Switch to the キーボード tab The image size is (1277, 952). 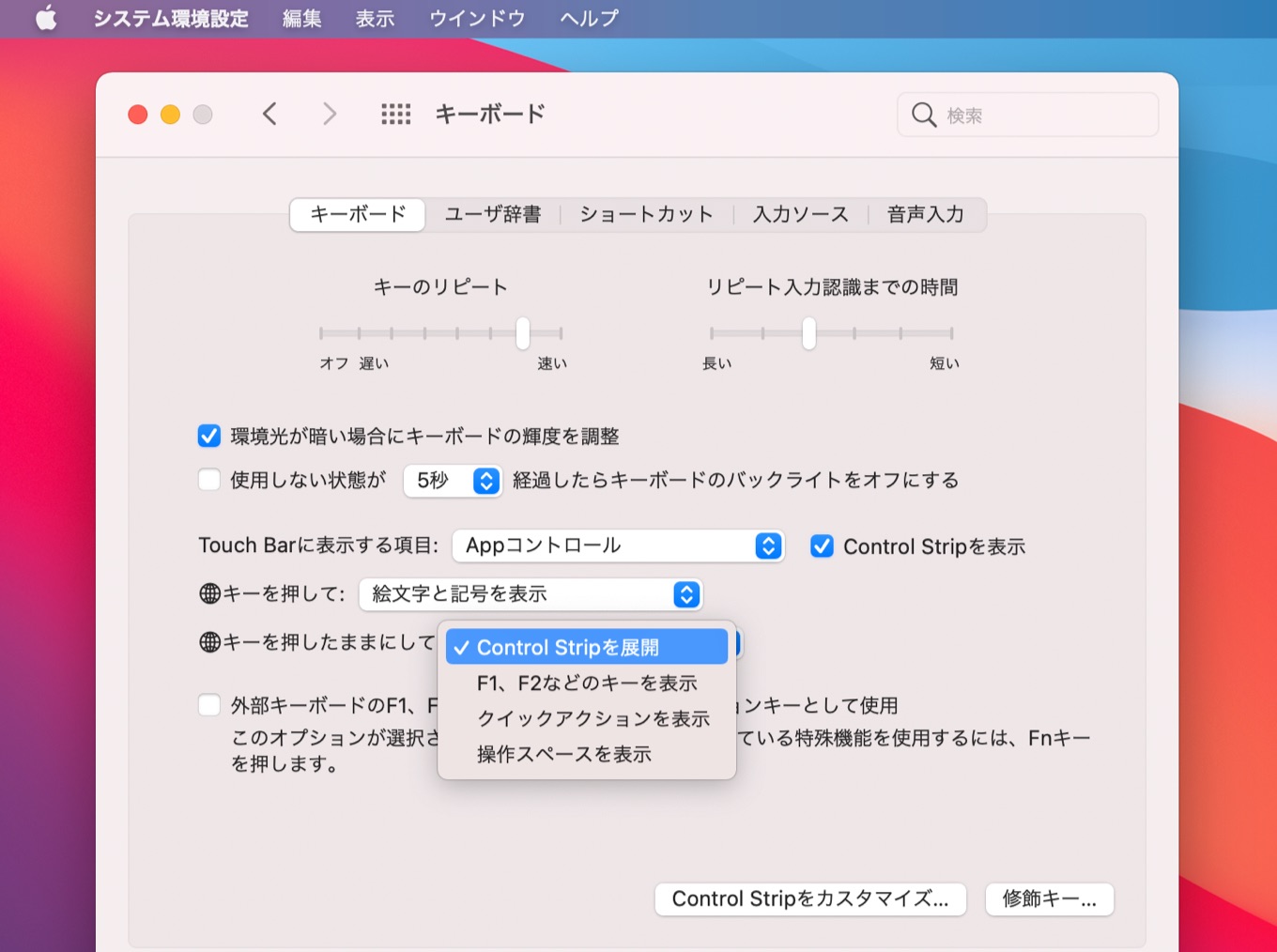pyautogui.click(x=358, y=214)
